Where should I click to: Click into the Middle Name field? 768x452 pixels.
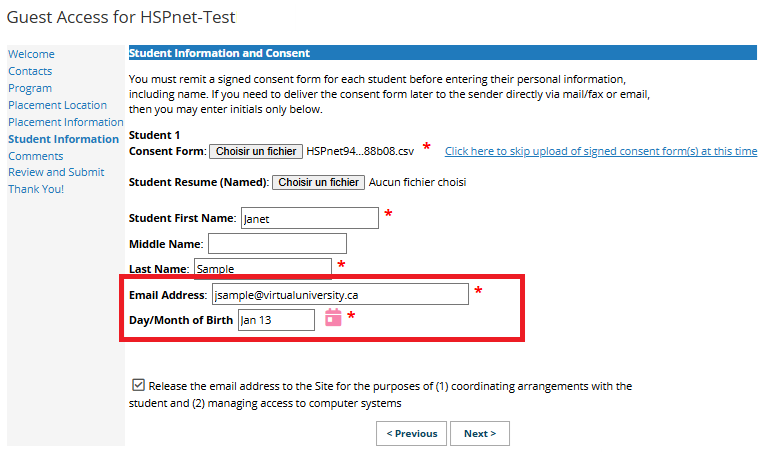(277, 243)
